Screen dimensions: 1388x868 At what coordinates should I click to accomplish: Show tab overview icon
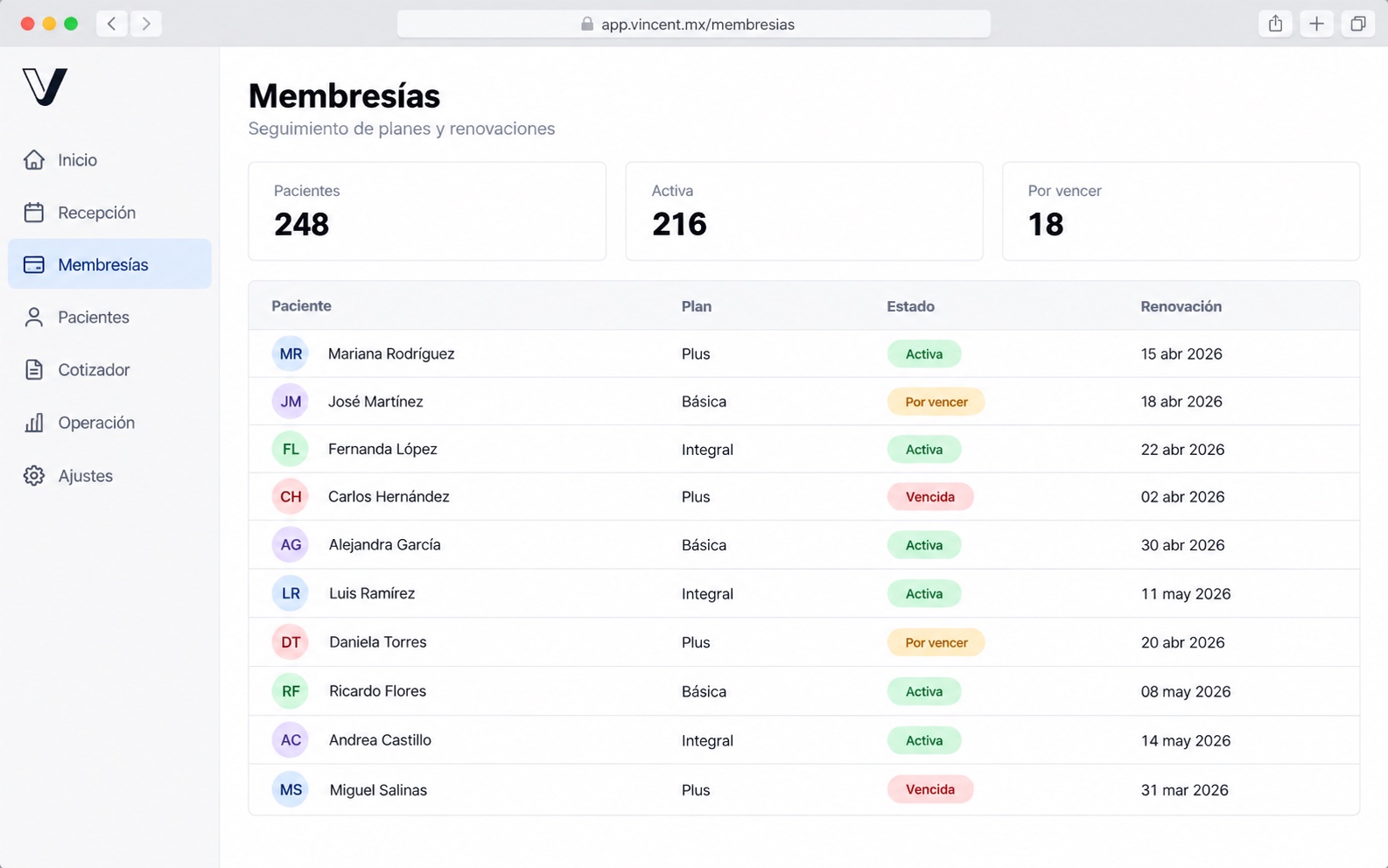pos(1357,24)
